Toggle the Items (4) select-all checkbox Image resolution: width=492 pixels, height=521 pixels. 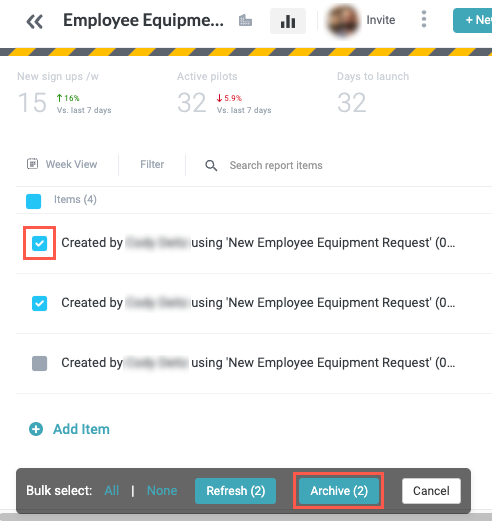coord(34,201)
